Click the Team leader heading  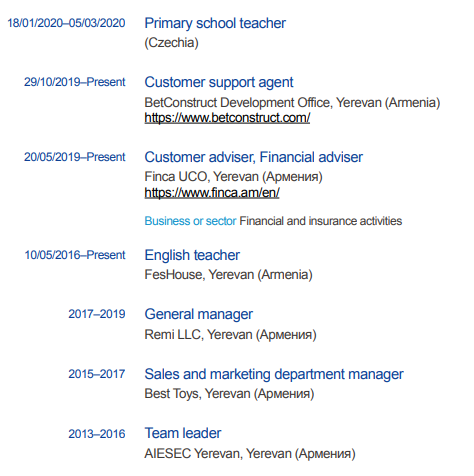point(183,433)
